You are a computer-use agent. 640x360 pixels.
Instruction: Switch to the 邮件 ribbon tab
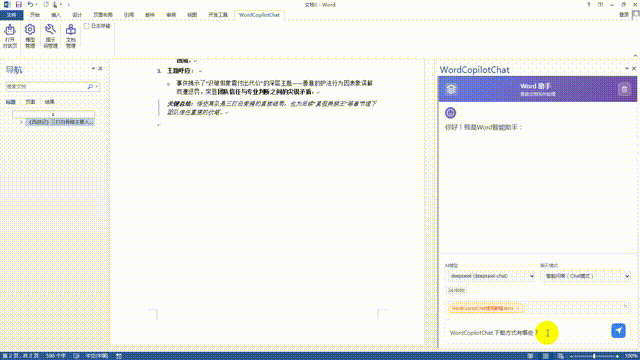click(150, 15)
